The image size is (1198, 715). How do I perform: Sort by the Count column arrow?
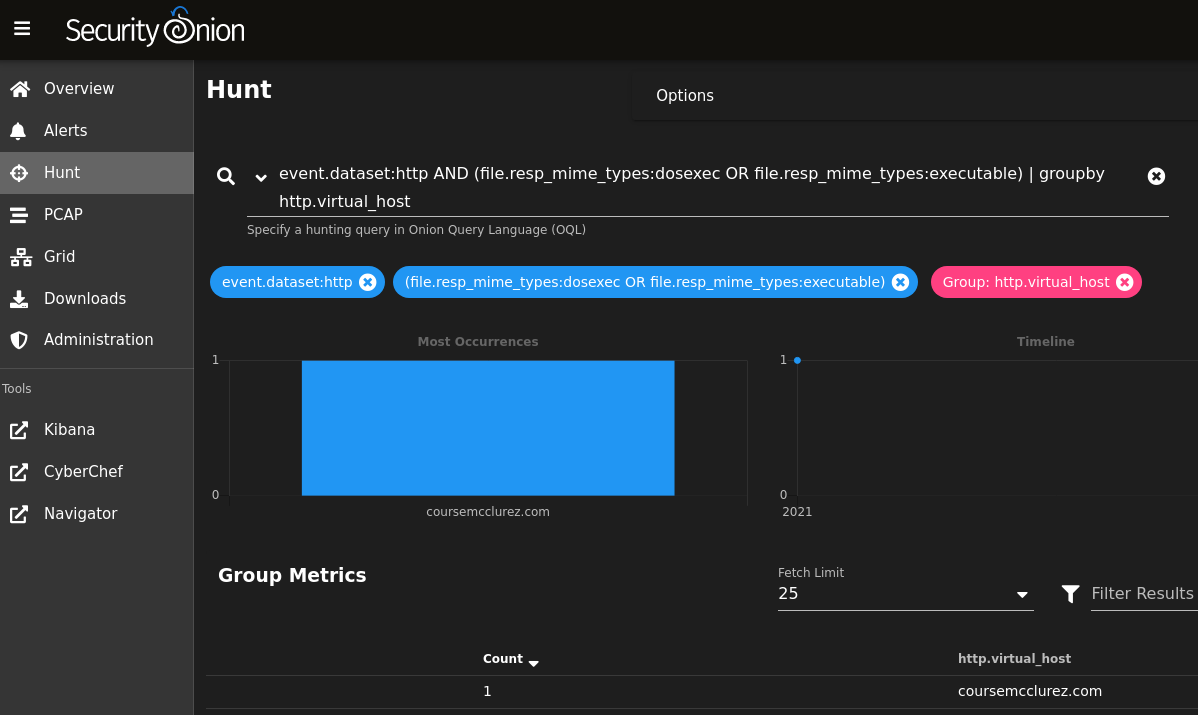[533, 662]
